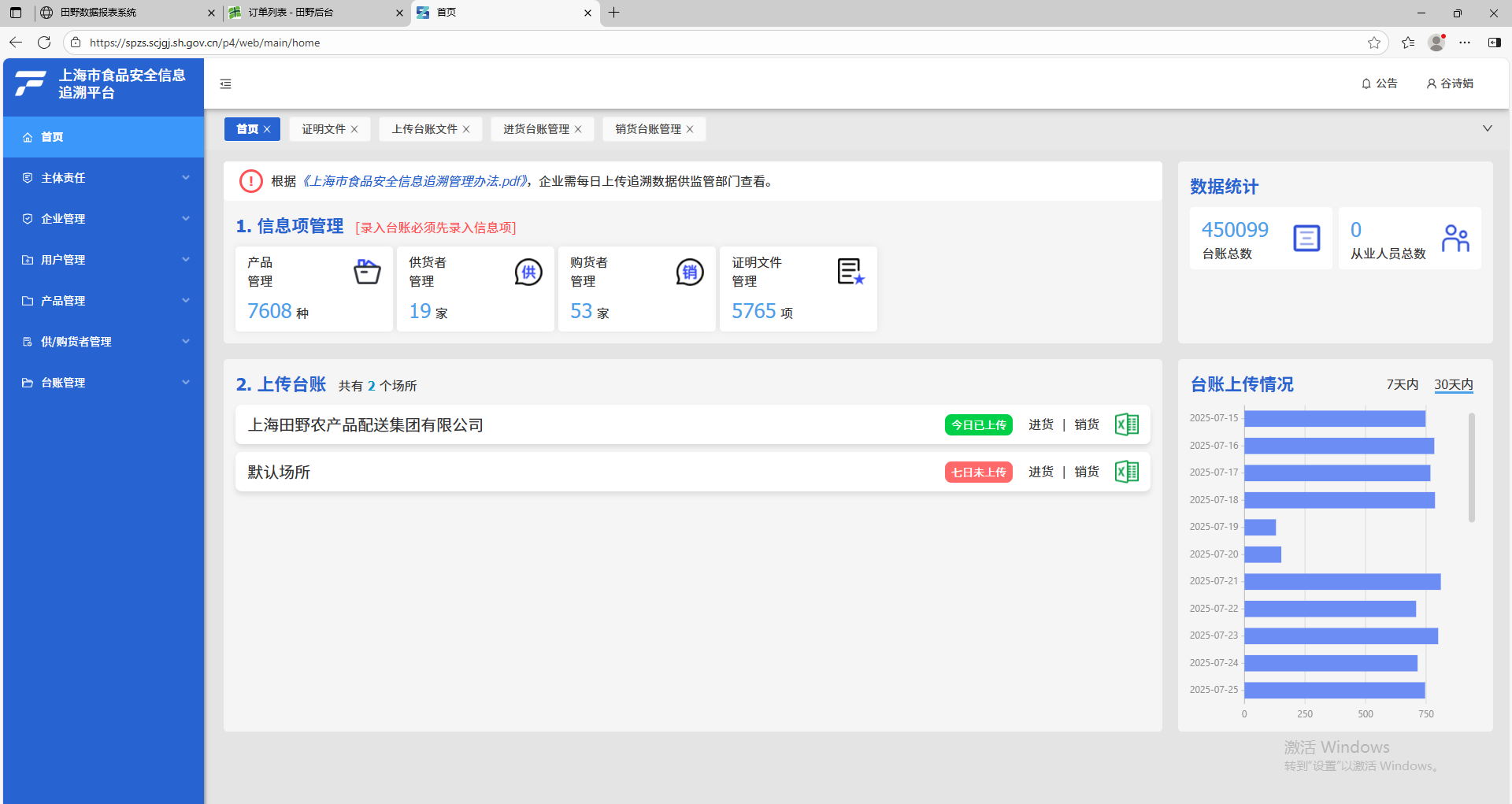
Task: Click the 从业人员总数 people icon
Action: pyautogui.click(x=1455, y=238)
